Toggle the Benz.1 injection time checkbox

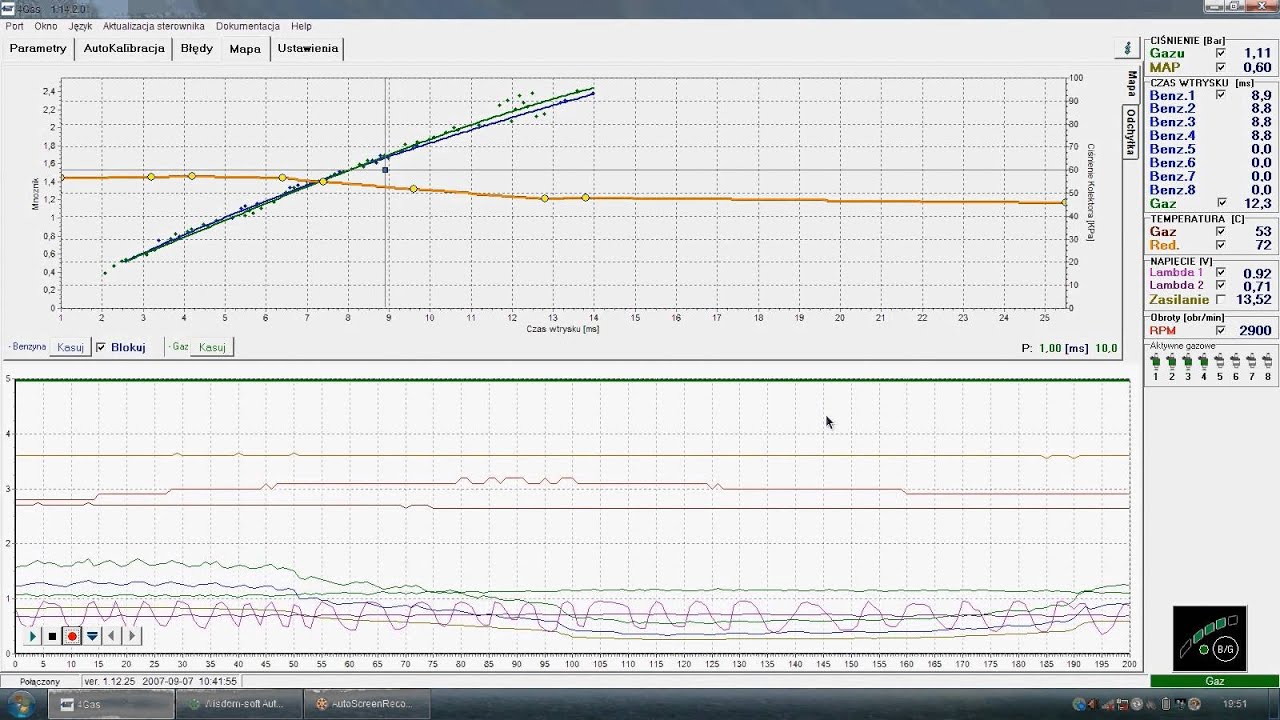pyautogui.click(x=1220, y=95)
